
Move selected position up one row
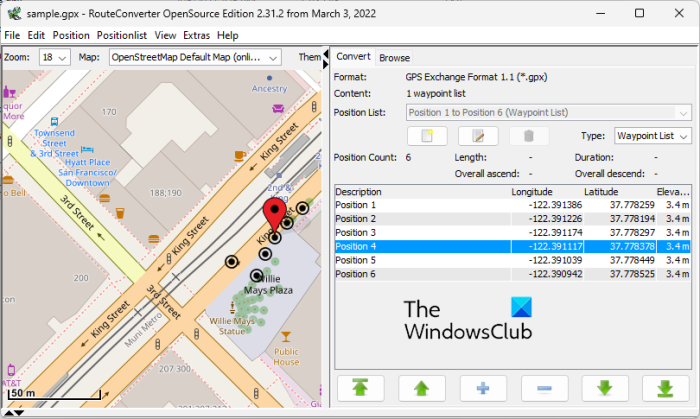click(422, 389)
